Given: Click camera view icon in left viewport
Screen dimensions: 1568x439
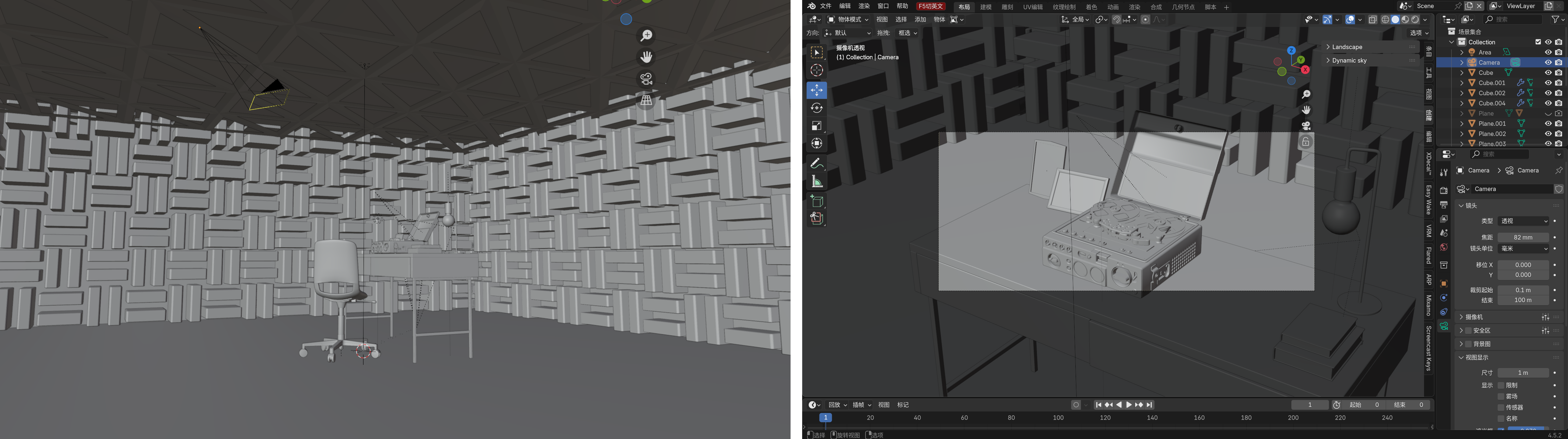Looking at the screenshot, I should tap(646, 79).
